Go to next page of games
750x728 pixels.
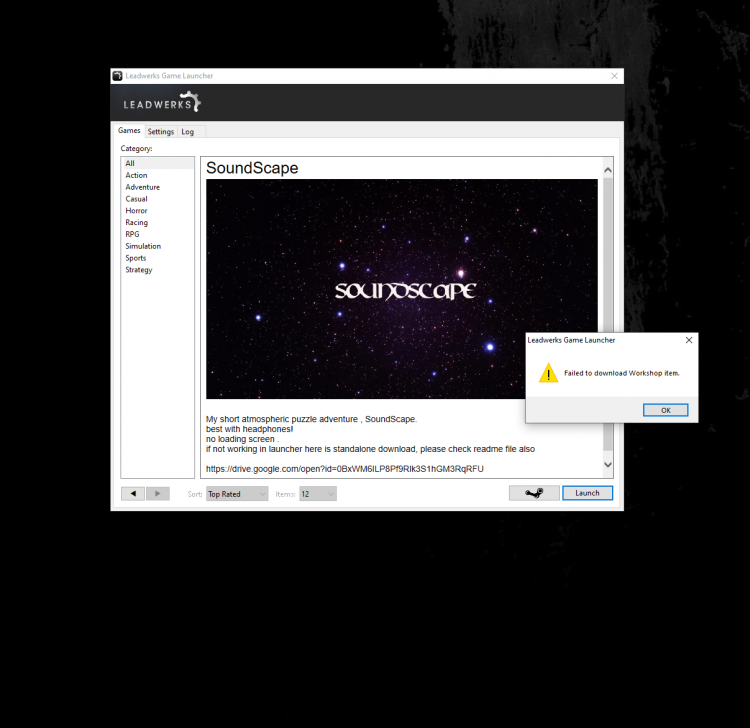(158, 494)
